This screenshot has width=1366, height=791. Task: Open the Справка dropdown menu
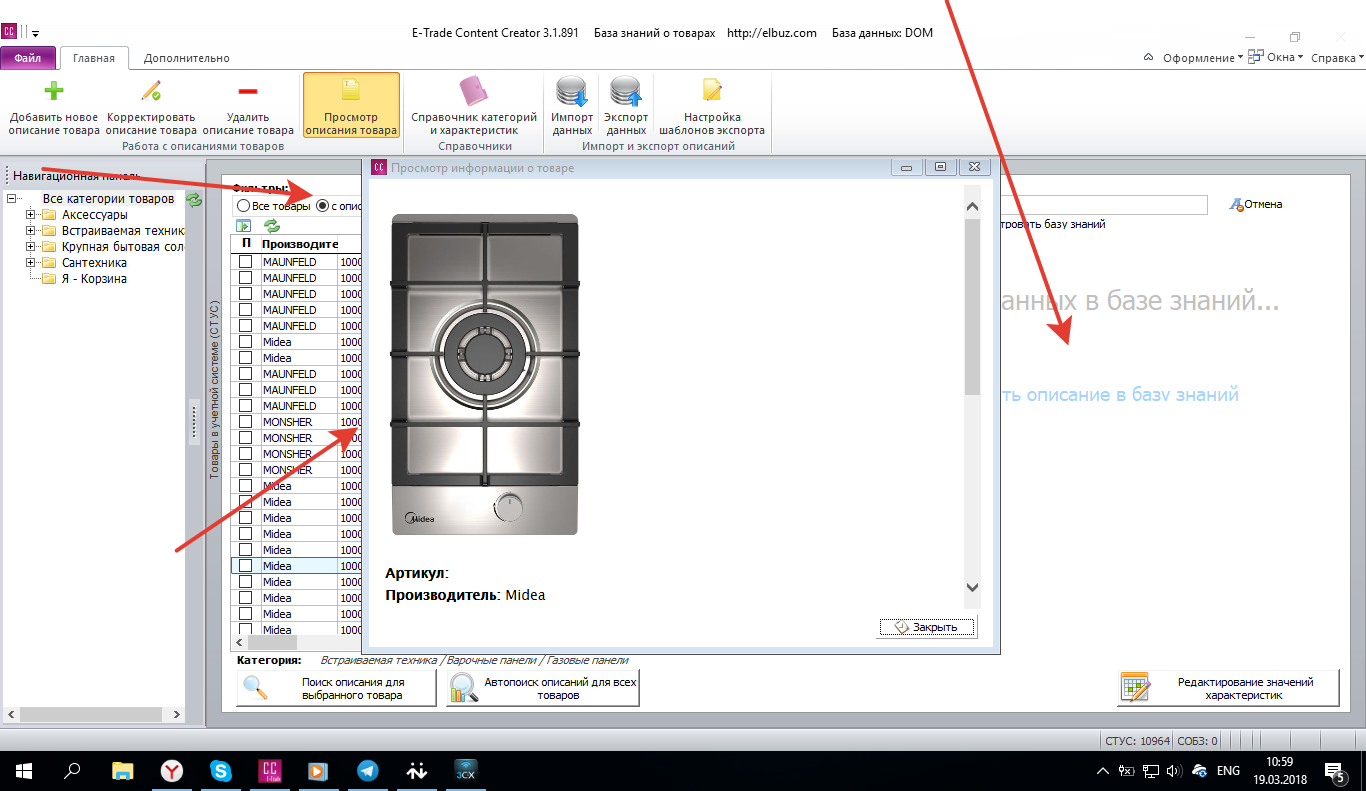[1337, 58]
